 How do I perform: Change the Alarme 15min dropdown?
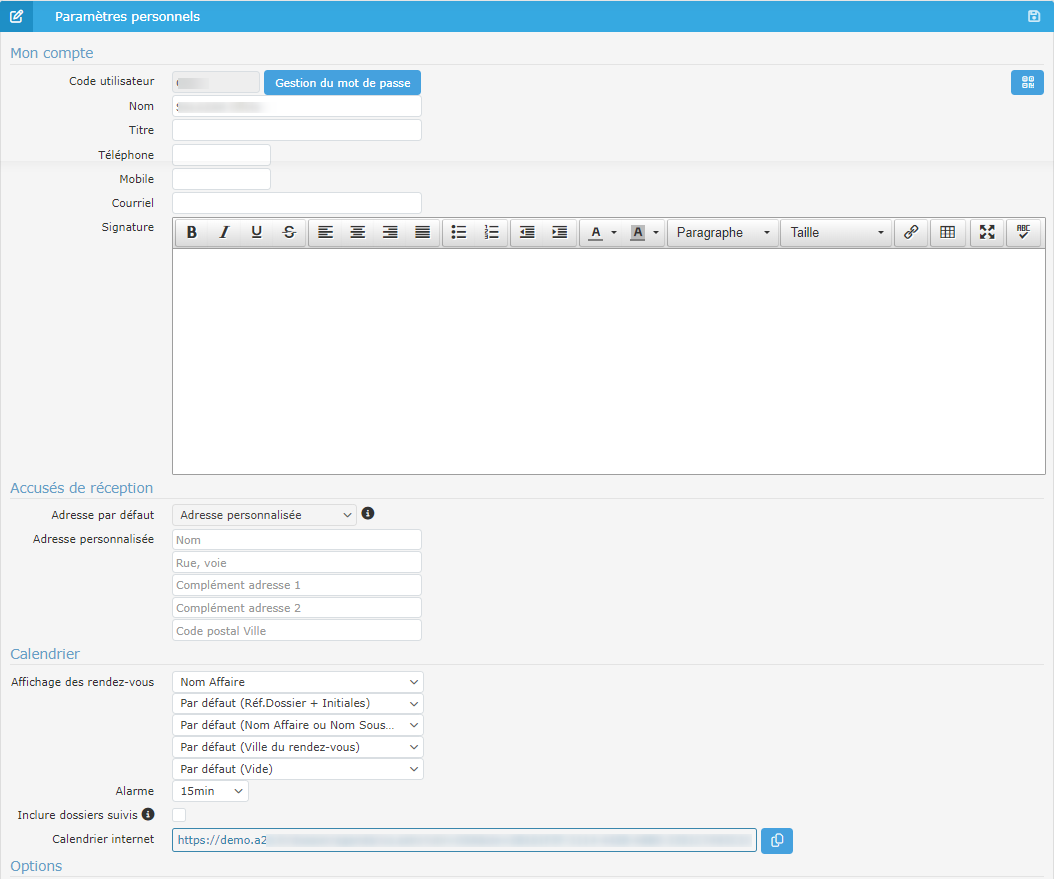point(210,791)
